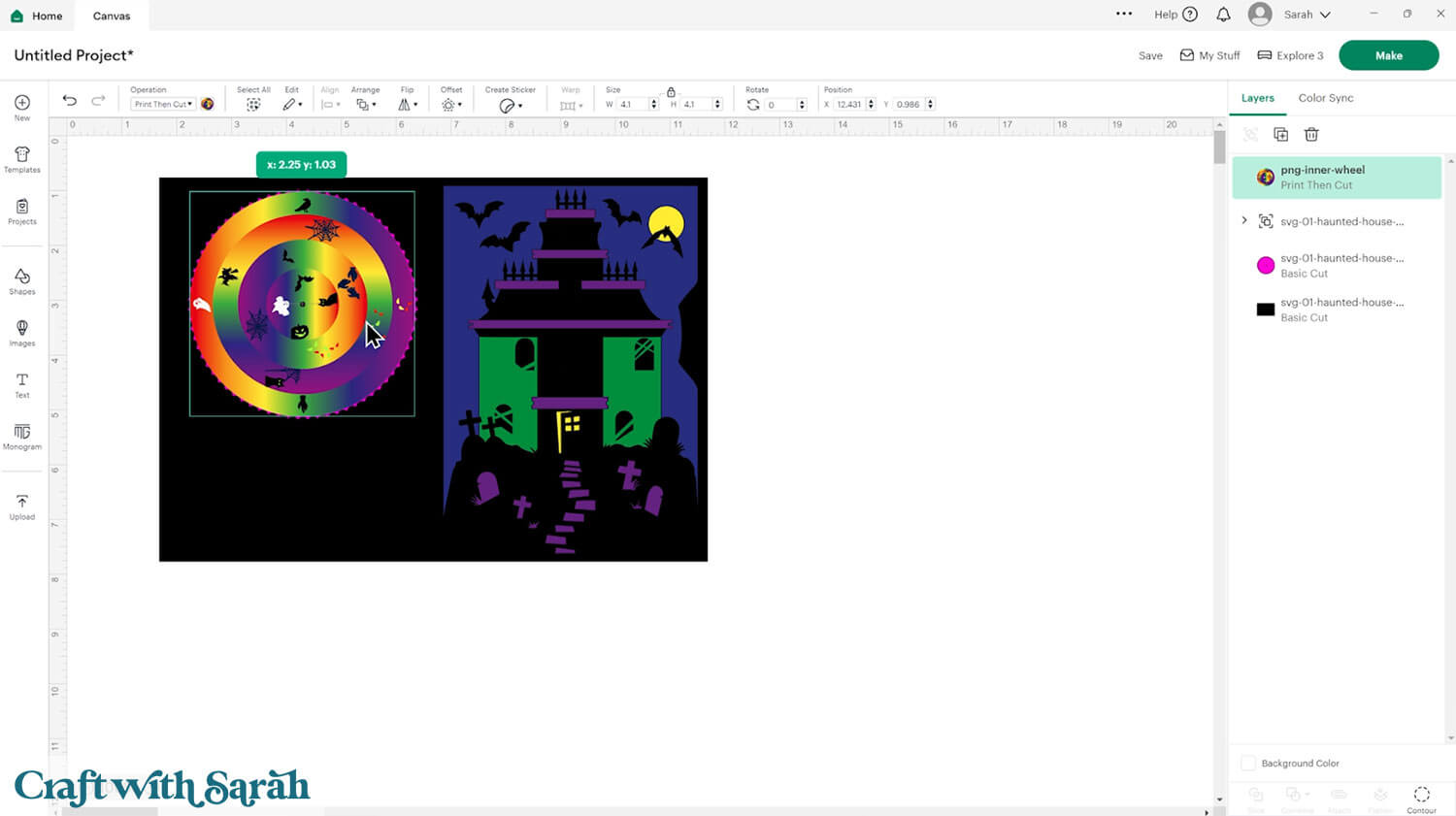
Task: Enable the Background Color checkbox
Action: (1248, 763)
